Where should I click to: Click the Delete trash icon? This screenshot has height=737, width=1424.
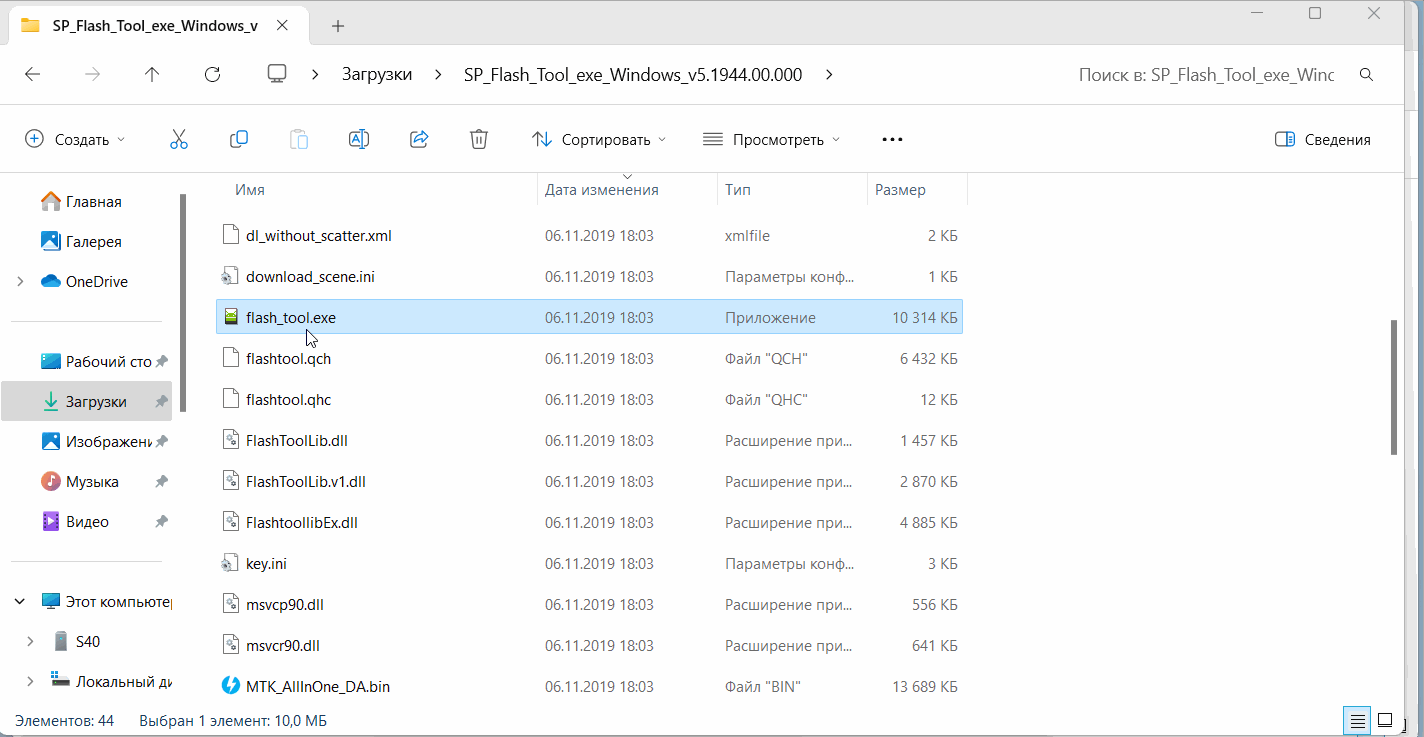click(479, 140)
